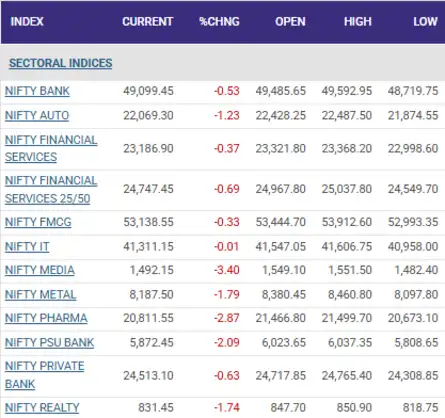Select the -0.33 percent change value
The image size is (445, 418).
click(x=227, y=222)
